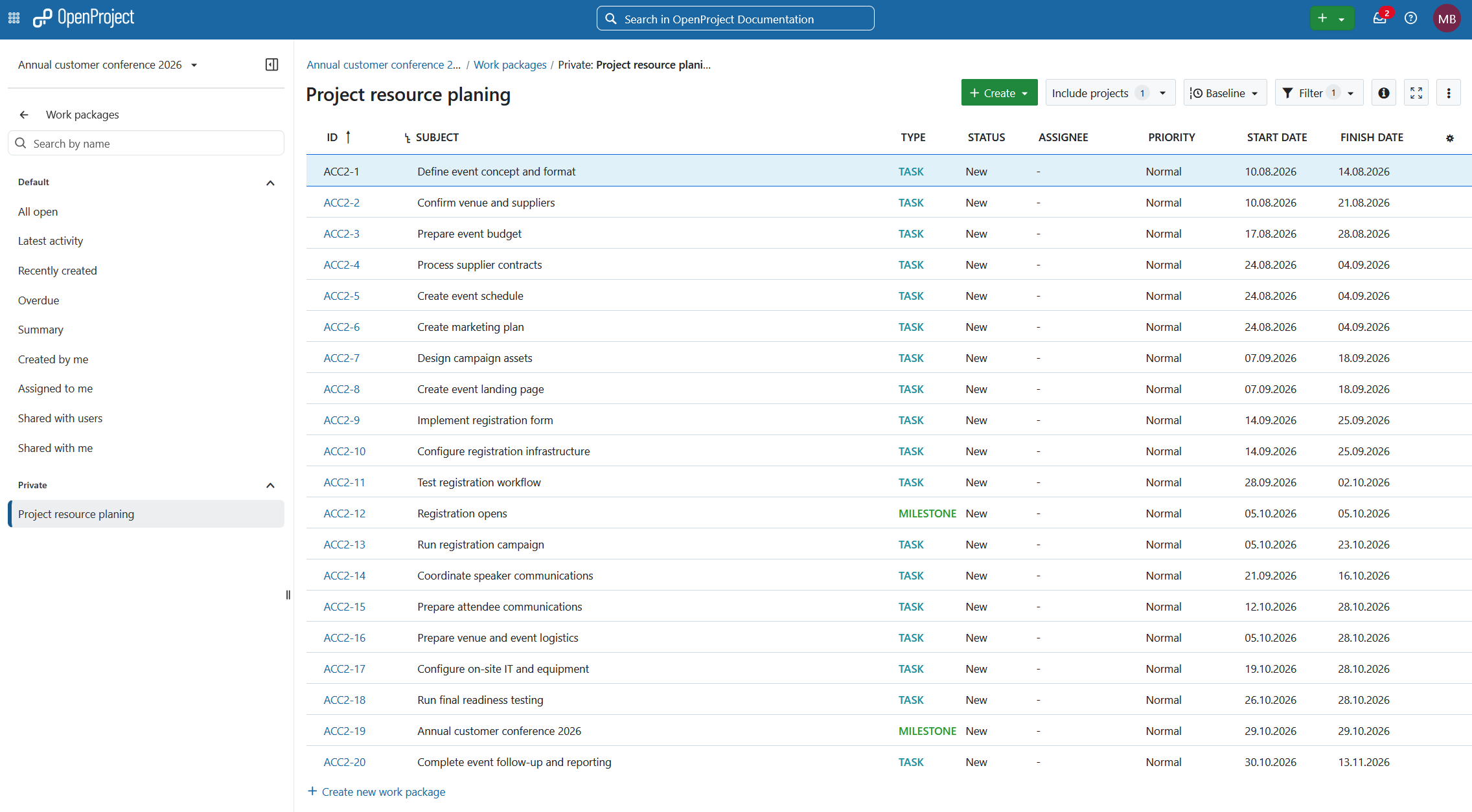Select Shared with users view

pyautogui.click(x=60, y=418)
